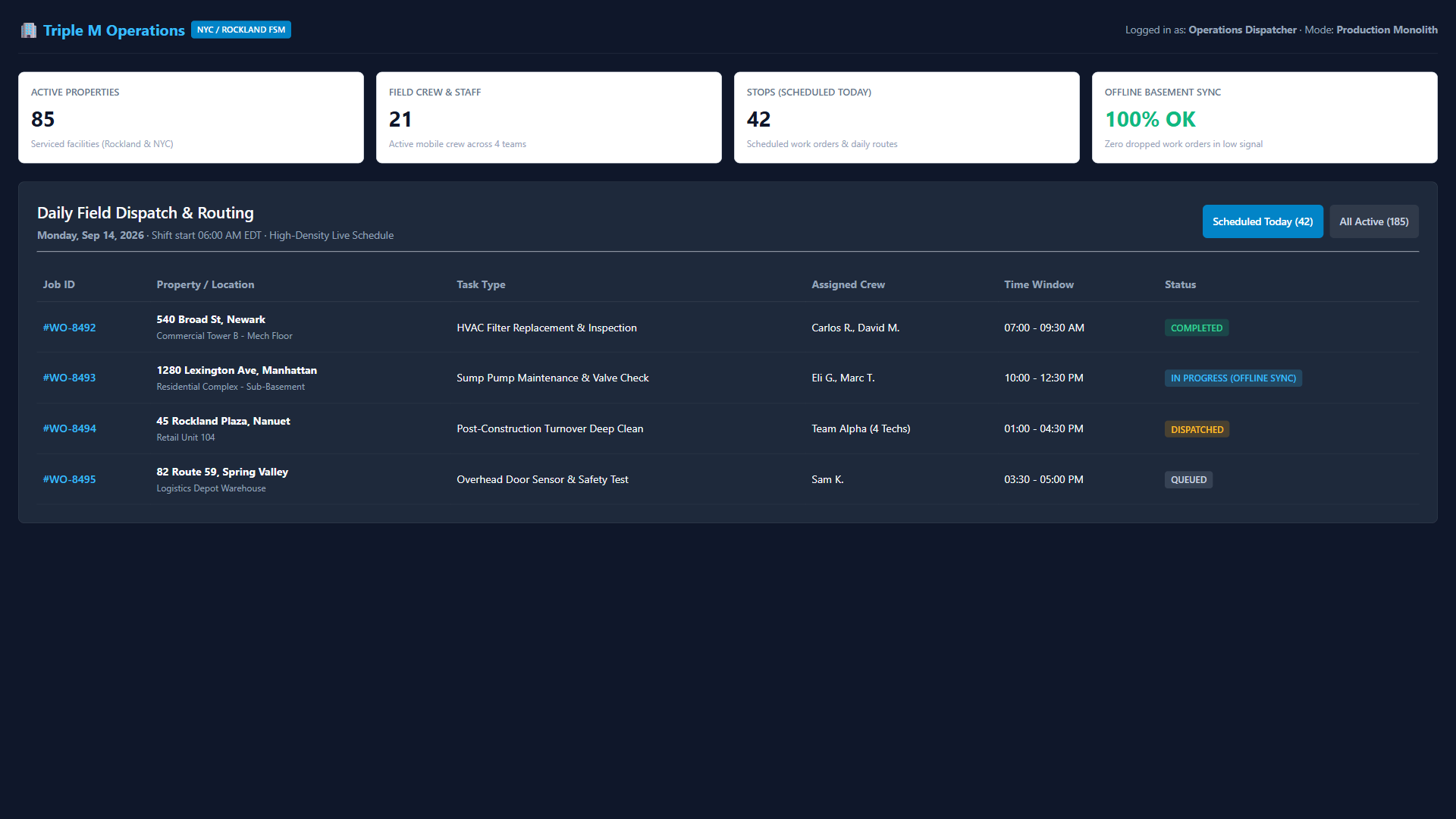Click crew Carlos R., David M.
Viewport: 1456px width, 819px height.
(x=855, y=328)
